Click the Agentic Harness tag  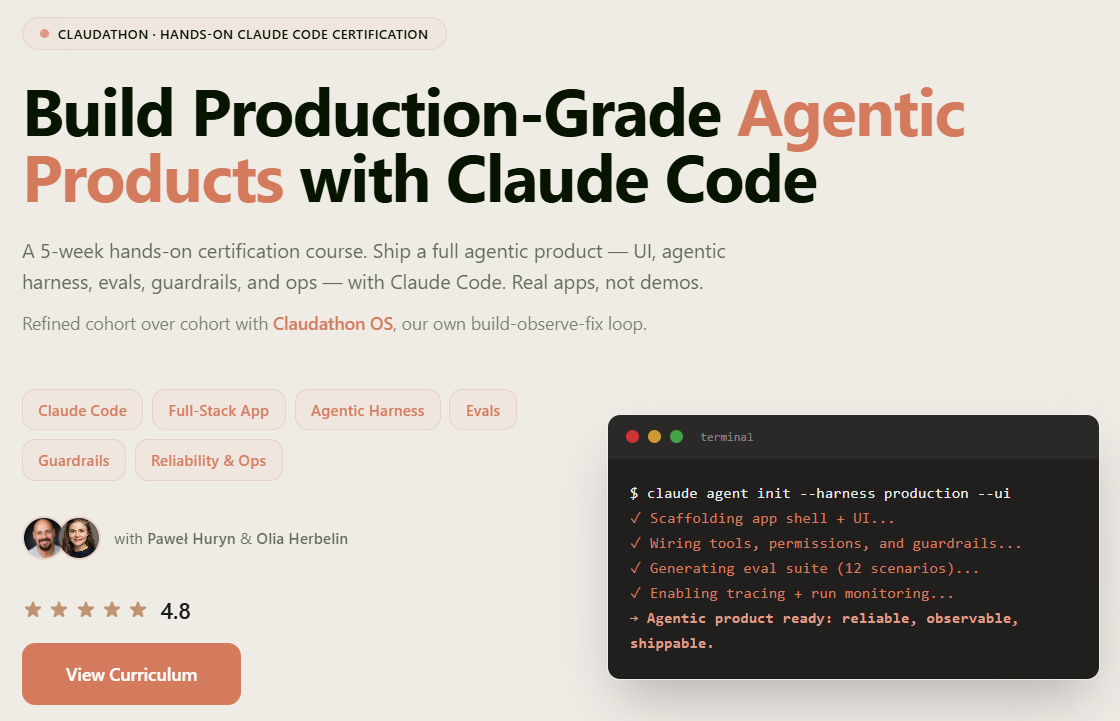click(x=368, y=410)
